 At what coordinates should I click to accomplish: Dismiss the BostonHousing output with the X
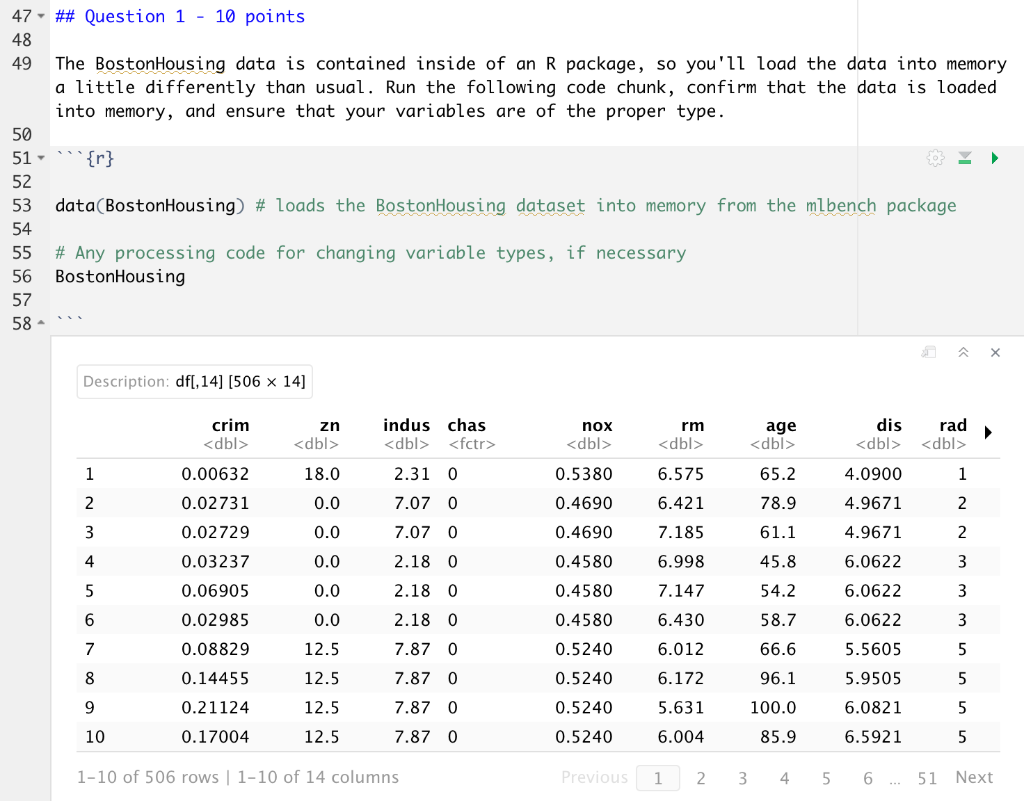coord(995,352)
